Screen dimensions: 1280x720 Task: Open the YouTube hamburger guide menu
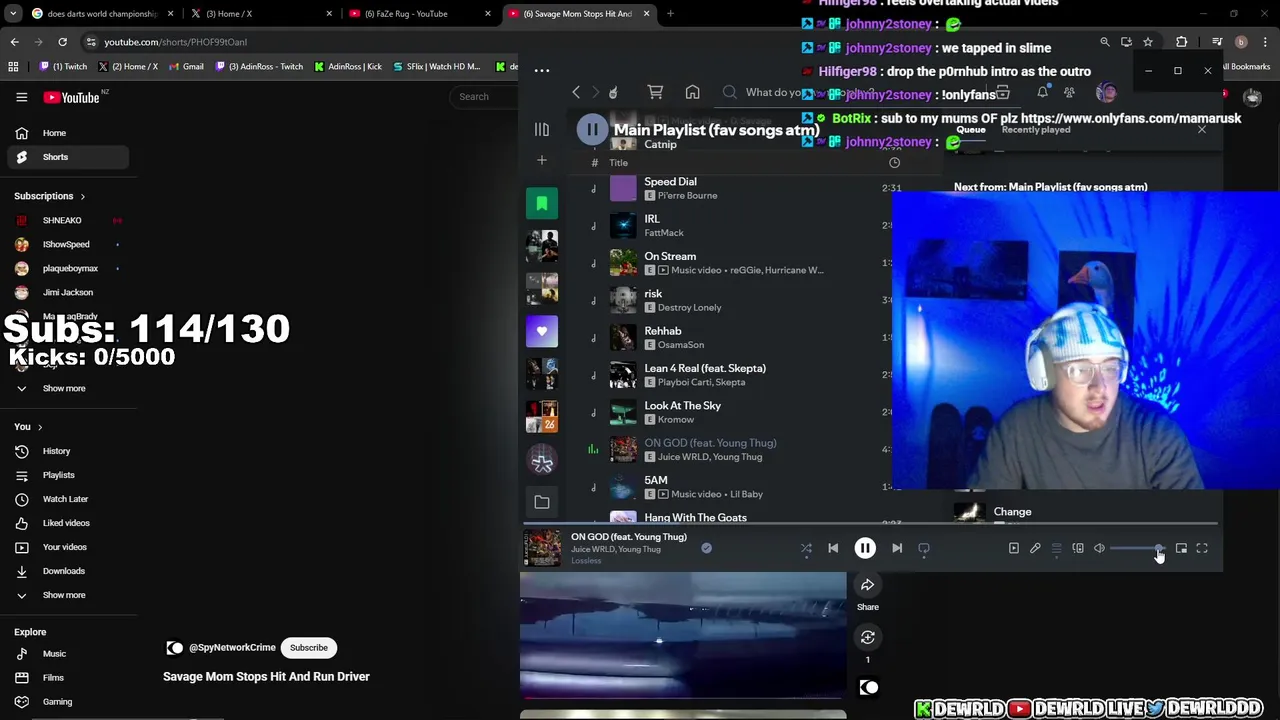point(21,97)
